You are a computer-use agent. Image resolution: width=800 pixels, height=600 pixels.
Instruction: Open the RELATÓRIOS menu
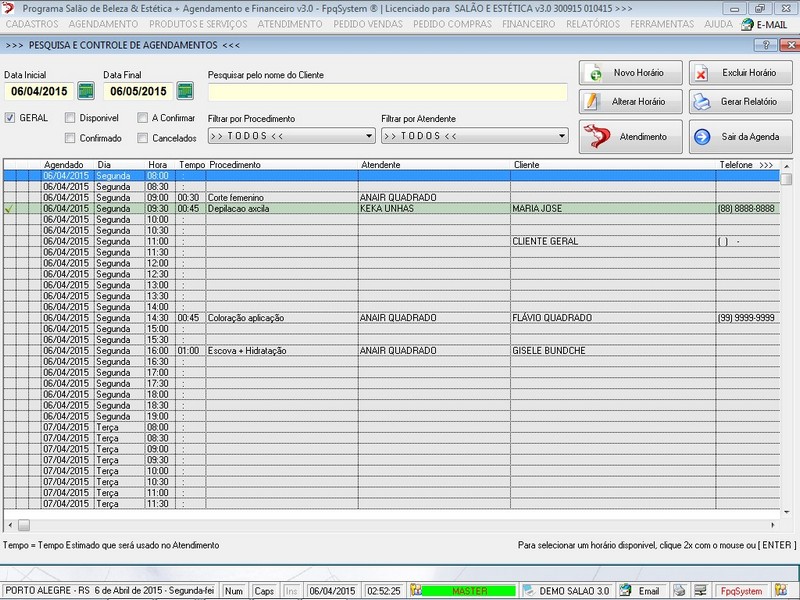(x=592, y=23)
